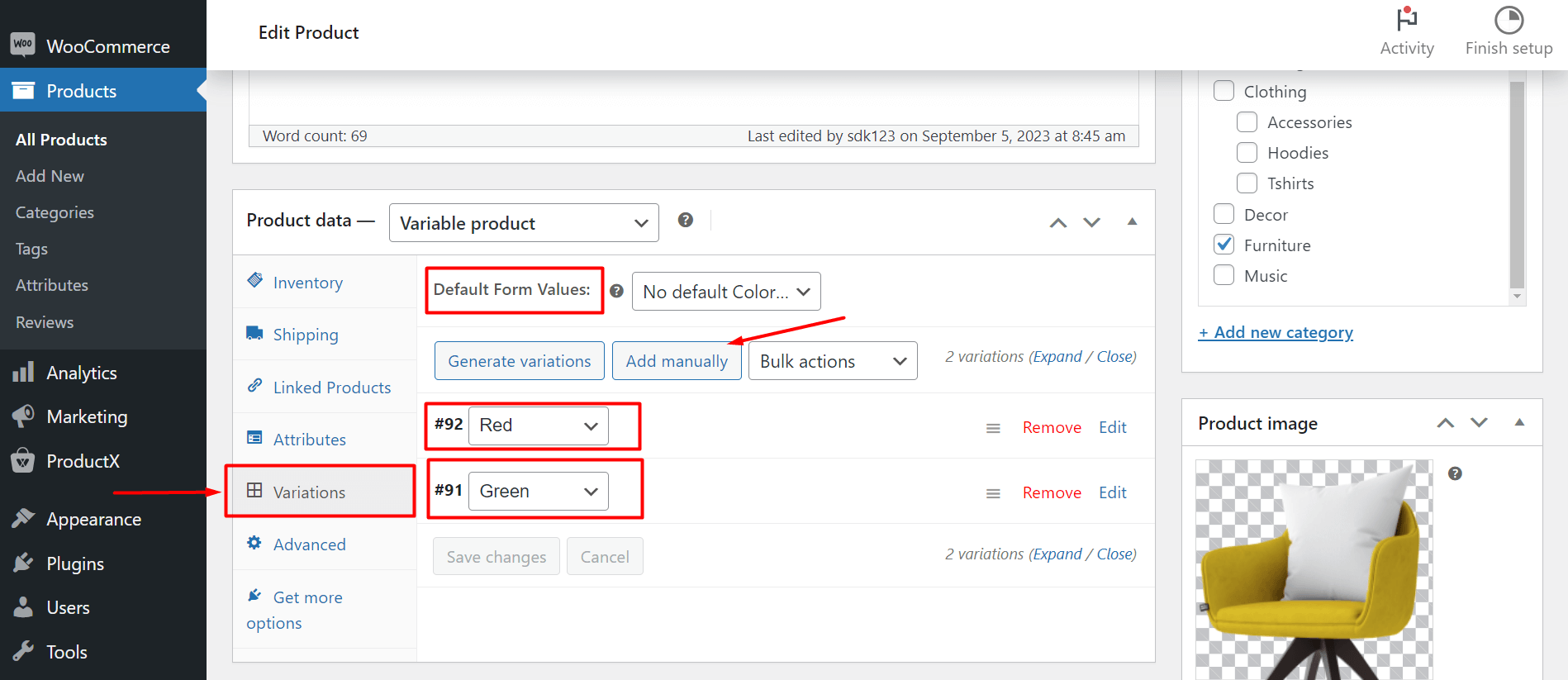Click the yellow chair product image thumbnail

click(x=1313, y=570)
